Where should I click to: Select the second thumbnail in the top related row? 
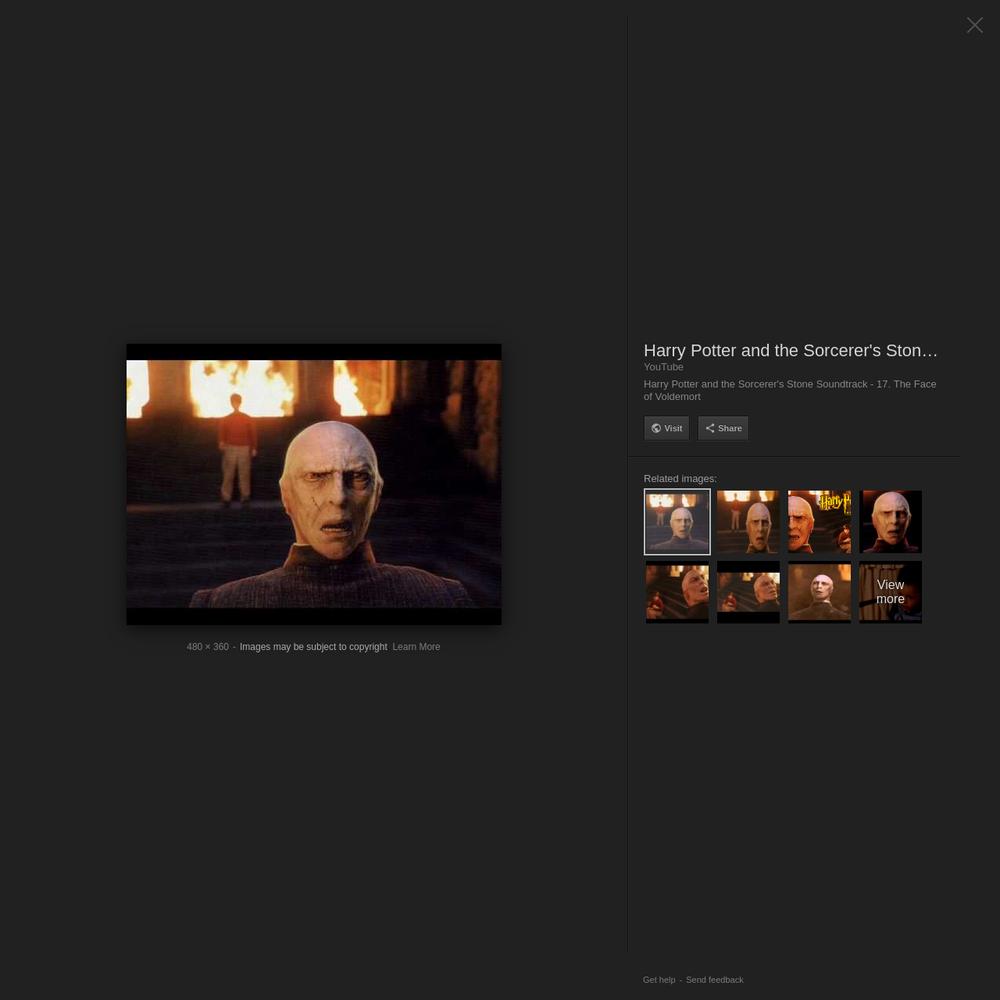(748, 522)
